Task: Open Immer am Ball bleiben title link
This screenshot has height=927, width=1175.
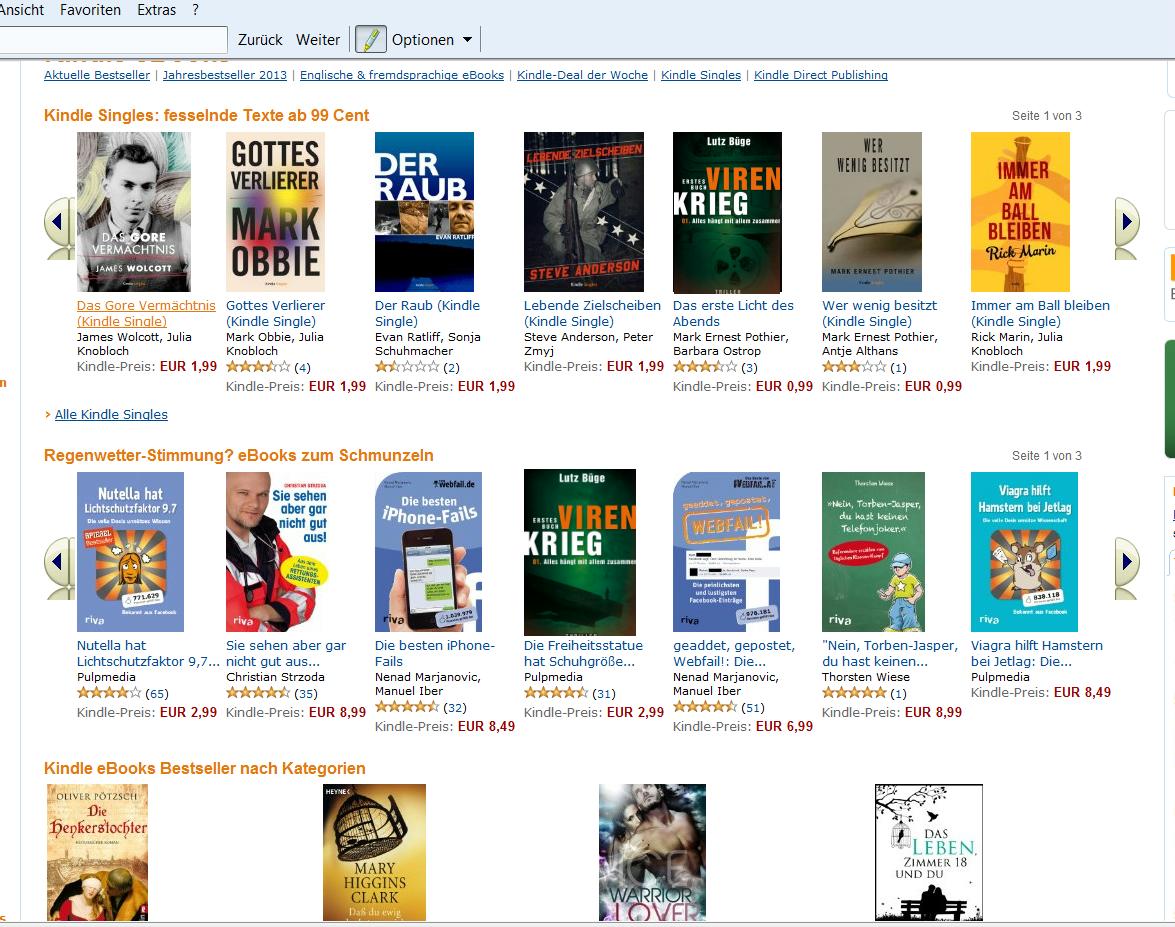Action: pyautogui.click(x=1040, y=313)
